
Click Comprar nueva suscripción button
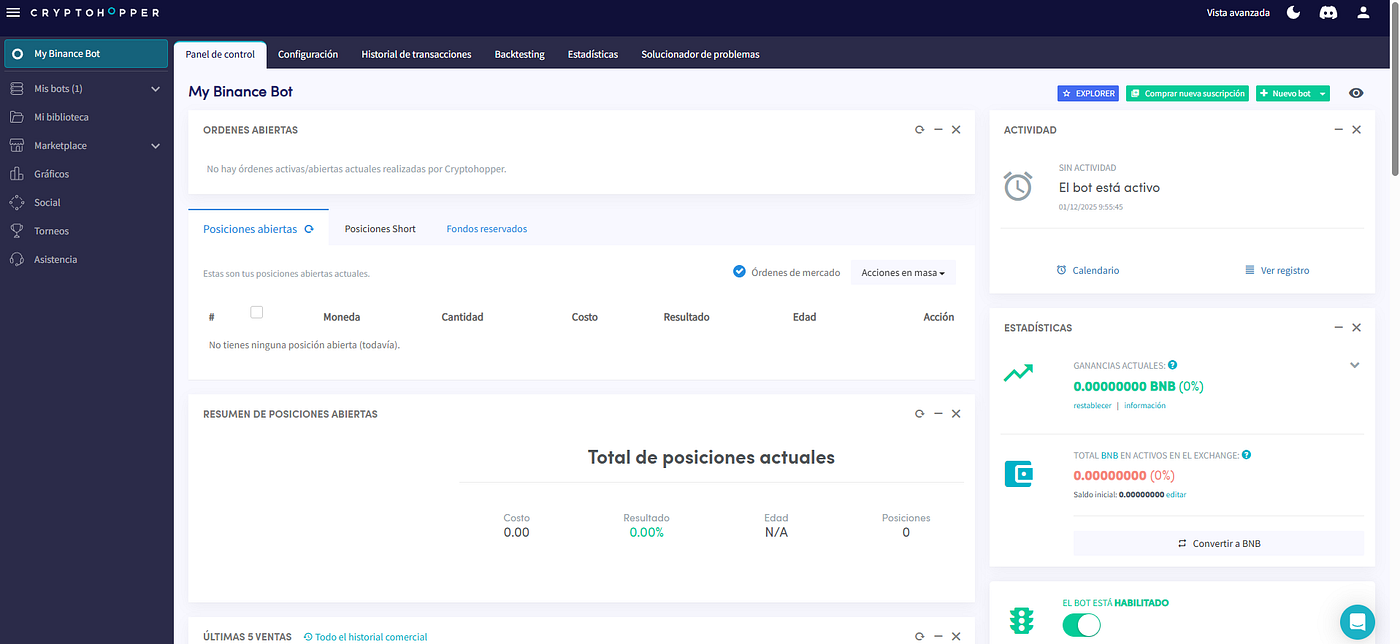(1188, 93)
